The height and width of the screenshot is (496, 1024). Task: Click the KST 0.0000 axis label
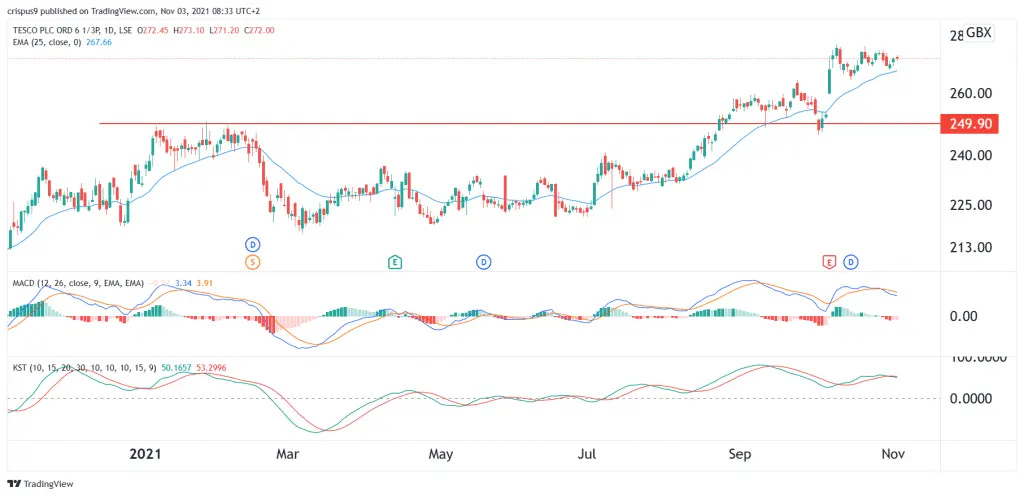coord(970,398)
